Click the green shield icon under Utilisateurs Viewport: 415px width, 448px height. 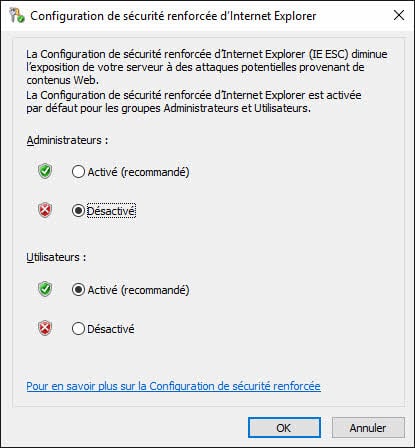click(45, 289)
